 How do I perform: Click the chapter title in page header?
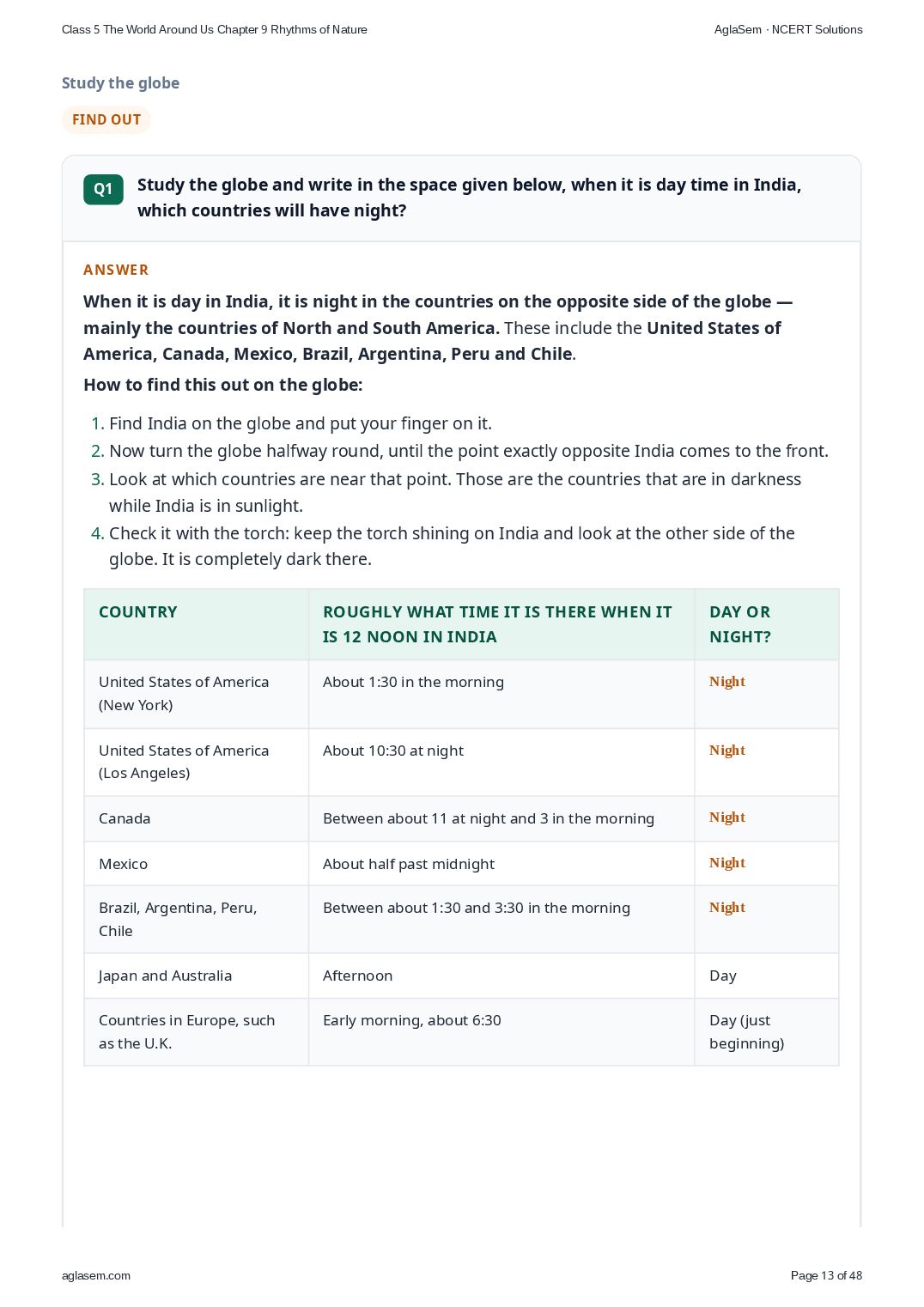tap(215, 29)
